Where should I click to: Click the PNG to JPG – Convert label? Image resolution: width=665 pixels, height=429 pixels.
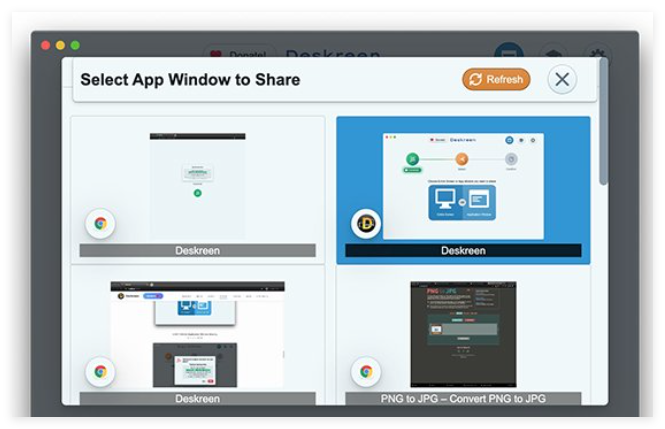tap(463, 398)
